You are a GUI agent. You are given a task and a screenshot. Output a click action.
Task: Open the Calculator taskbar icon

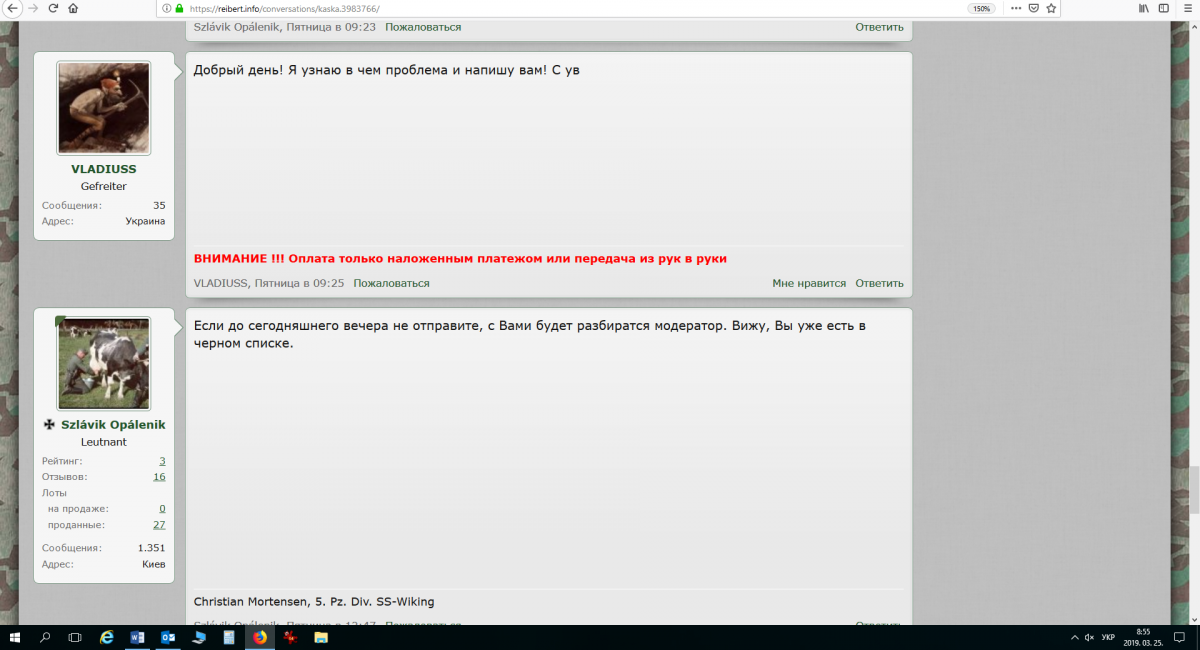(229, 637)
